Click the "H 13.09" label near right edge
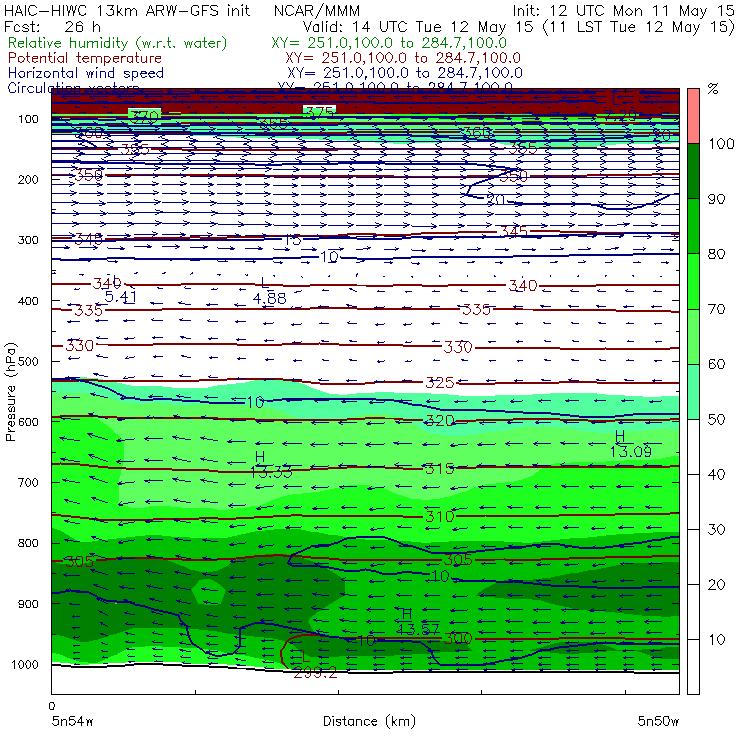This screenshot has height=740, width=740. click(x=631, y=444)
